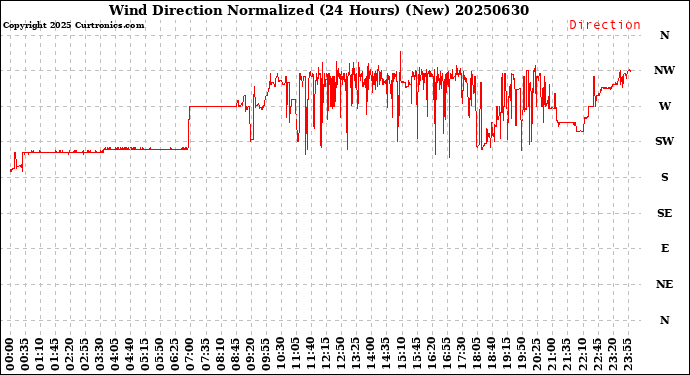Image resolution: width=690 pixels, height=375 pixels.
Task: Click the '09:20' time label
Action: (251, 354)
